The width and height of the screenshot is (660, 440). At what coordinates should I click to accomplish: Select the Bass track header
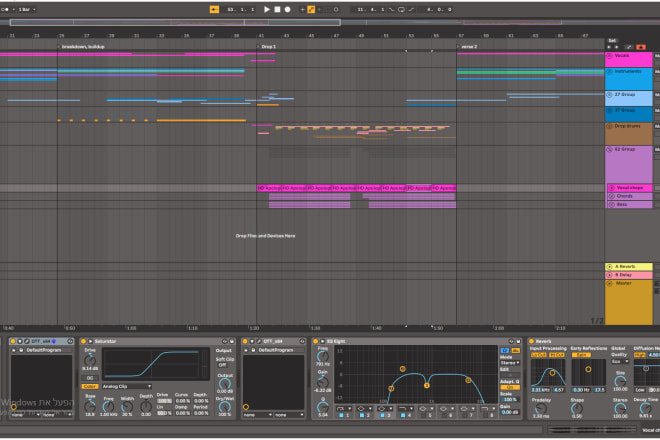pos(629,205)
